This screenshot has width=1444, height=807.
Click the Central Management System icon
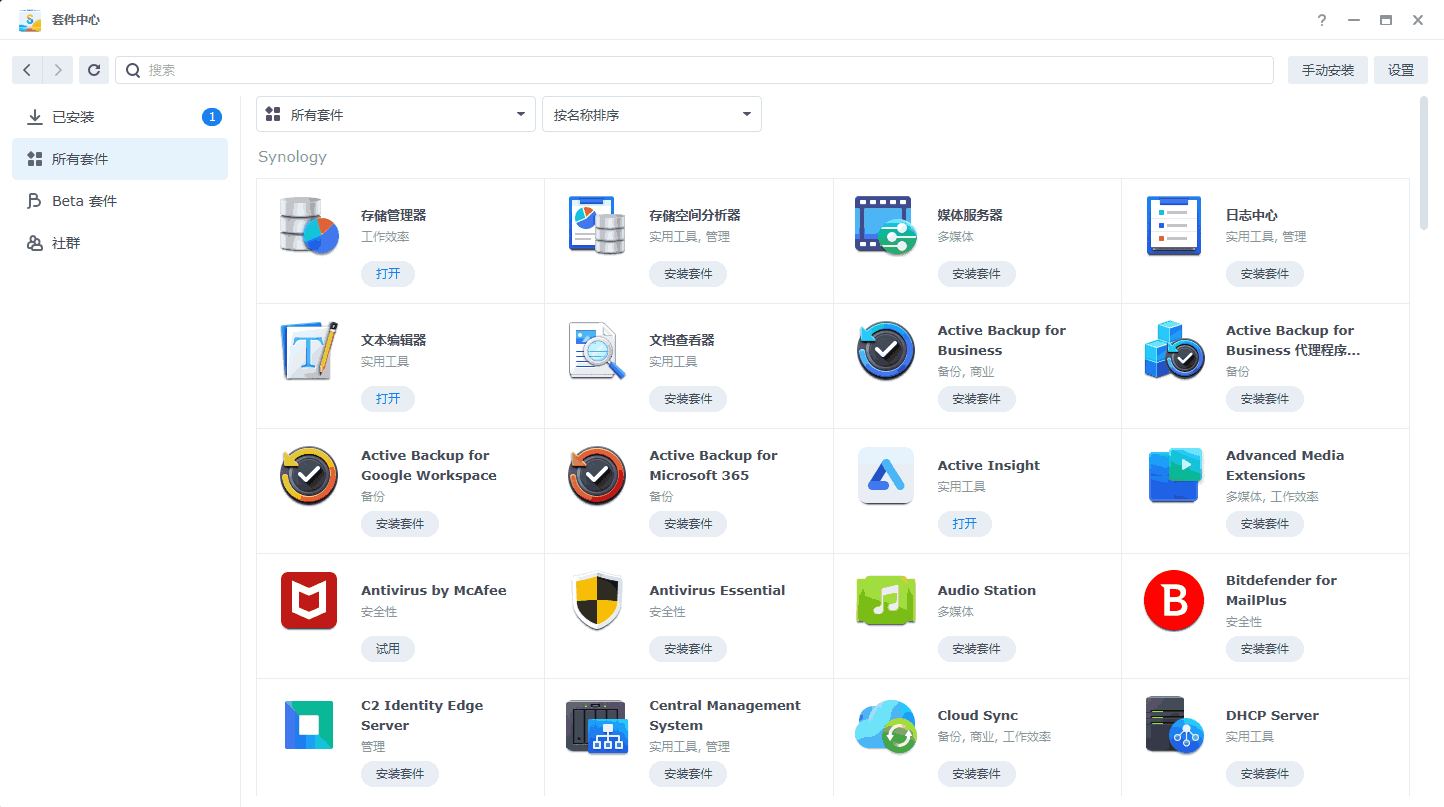[597, 725]
